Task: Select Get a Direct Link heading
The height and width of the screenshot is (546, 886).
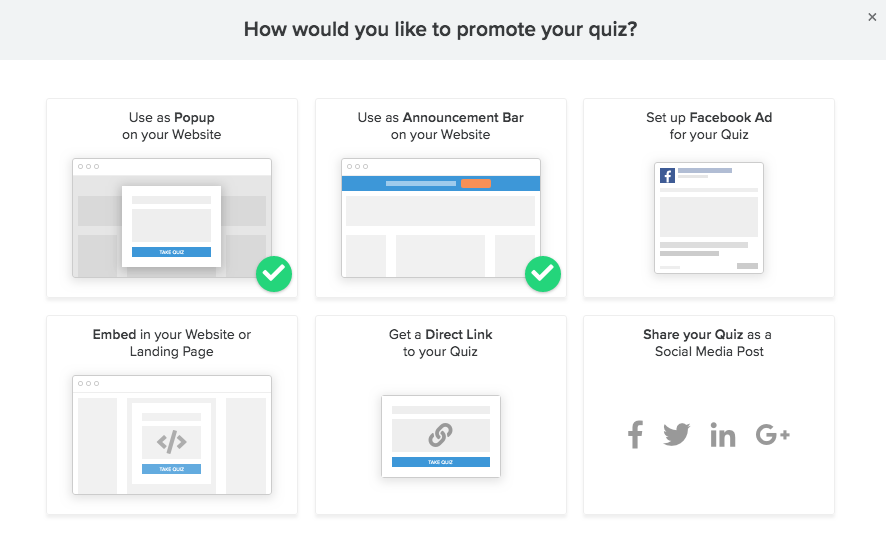Action: tap(441, 343)
